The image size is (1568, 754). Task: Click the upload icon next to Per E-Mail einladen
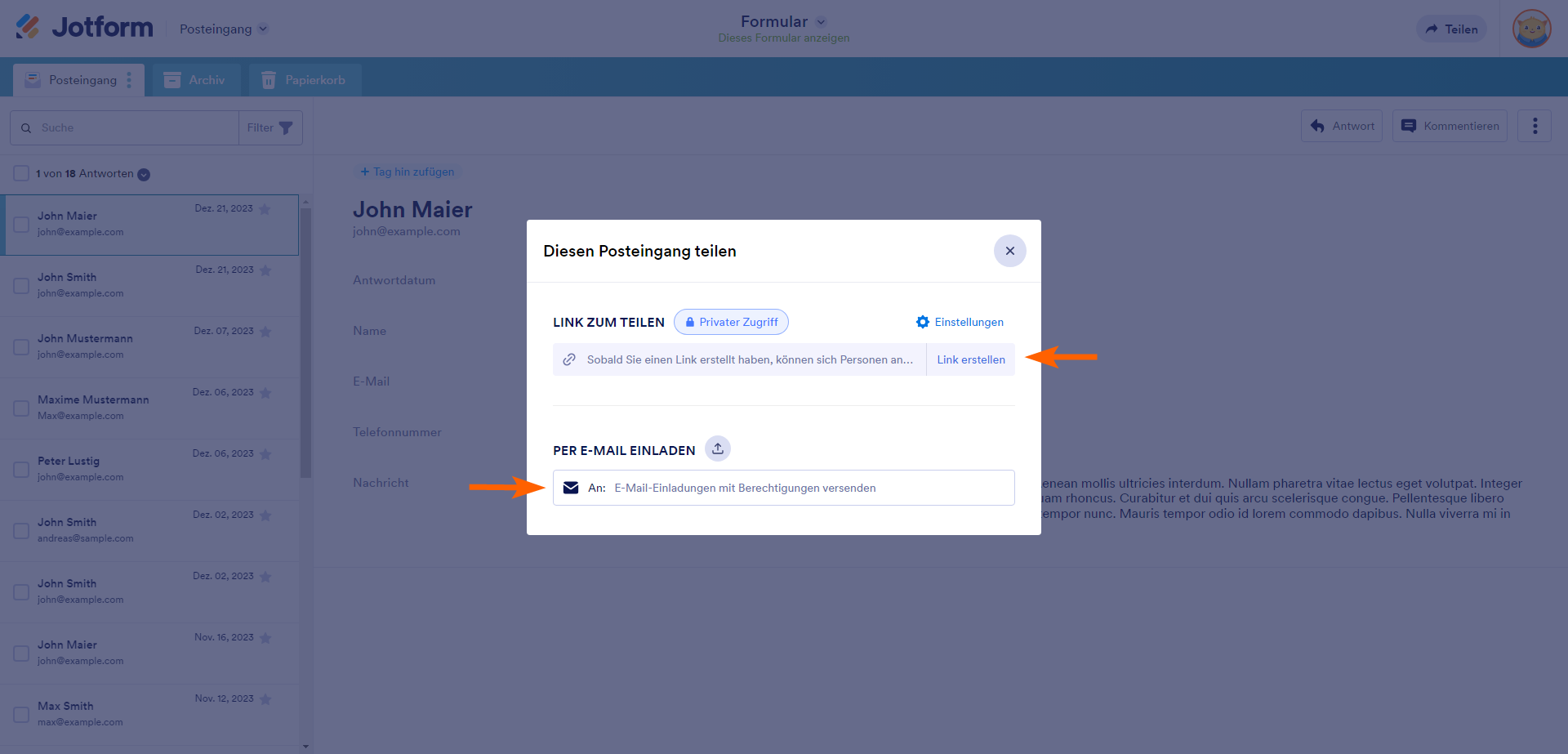click(718, 448)
